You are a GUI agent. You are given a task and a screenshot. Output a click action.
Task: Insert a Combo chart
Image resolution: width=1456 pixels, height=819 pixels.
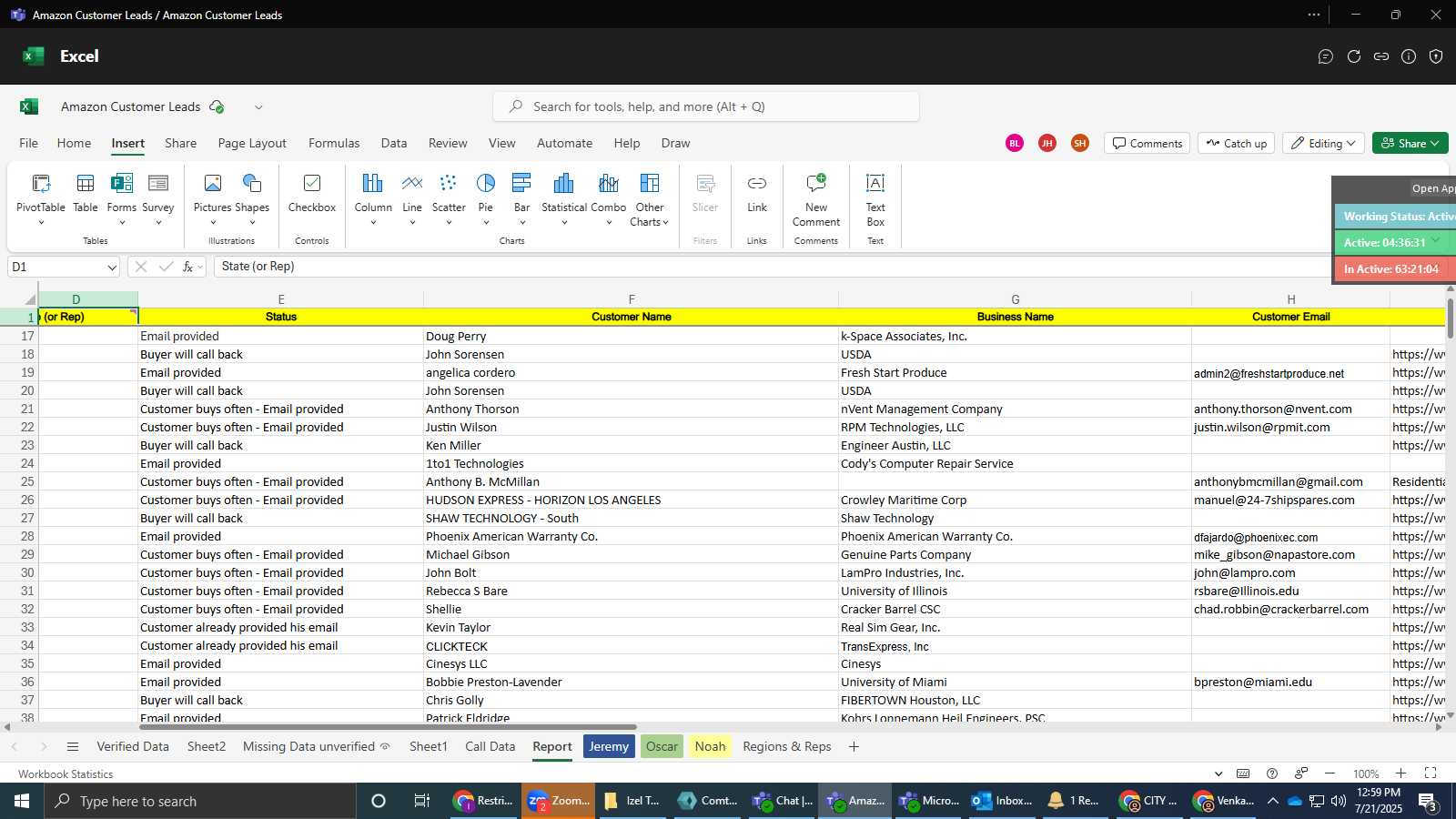(609, 192)
